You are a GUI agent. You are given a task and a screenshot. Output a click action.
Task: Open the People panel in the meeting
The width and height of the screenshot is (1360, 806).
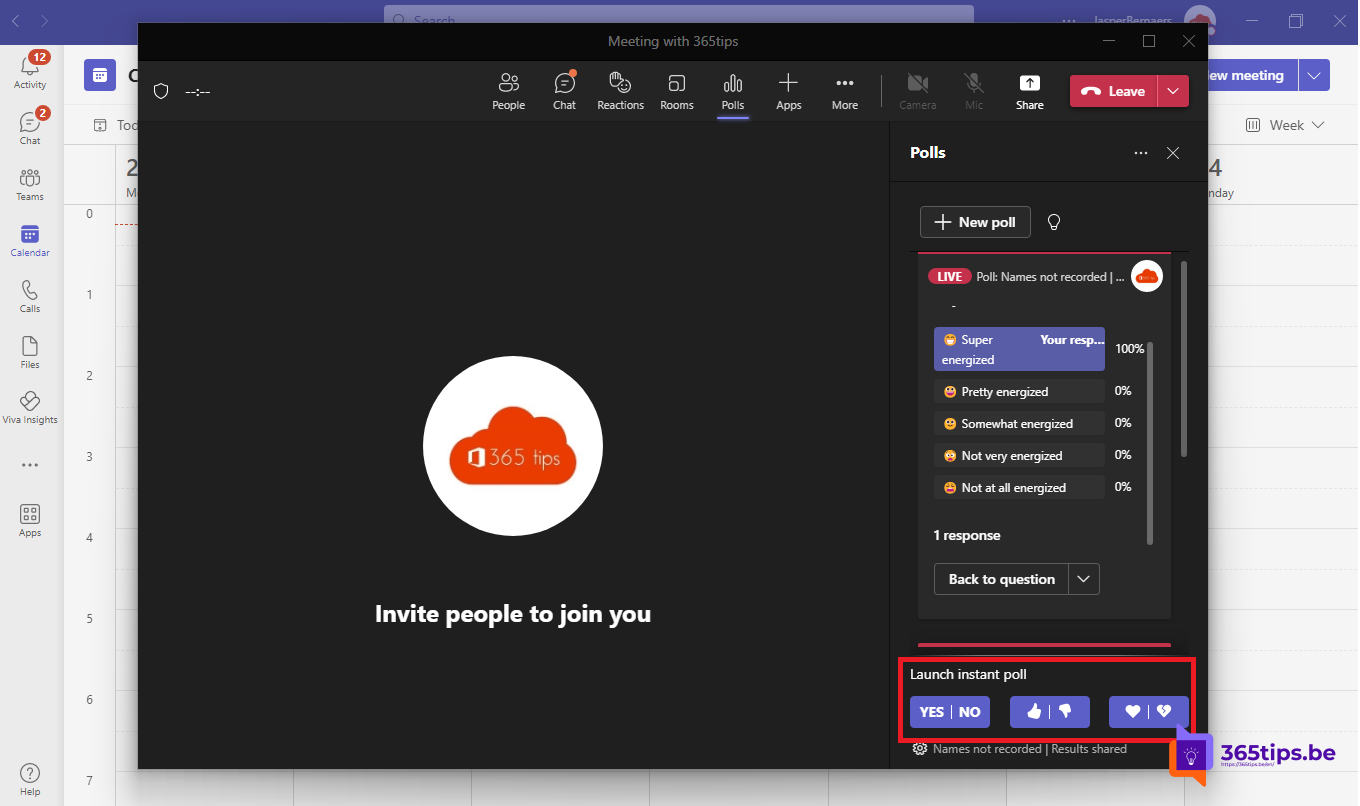pyautogui.click(x=508, y=91)
